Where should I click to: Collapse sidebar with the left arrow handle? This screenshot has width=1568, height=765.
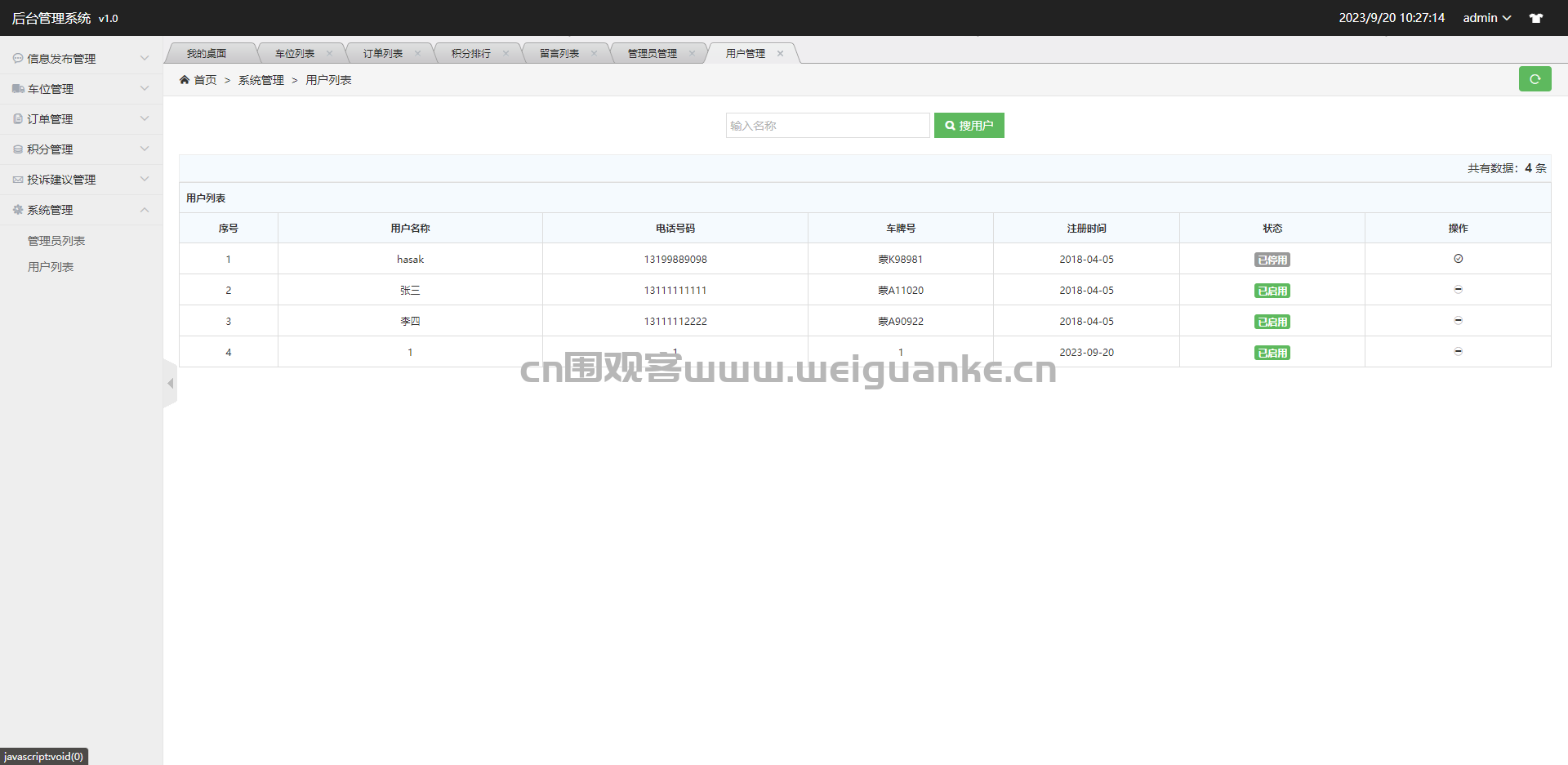[x=170, y=383]
